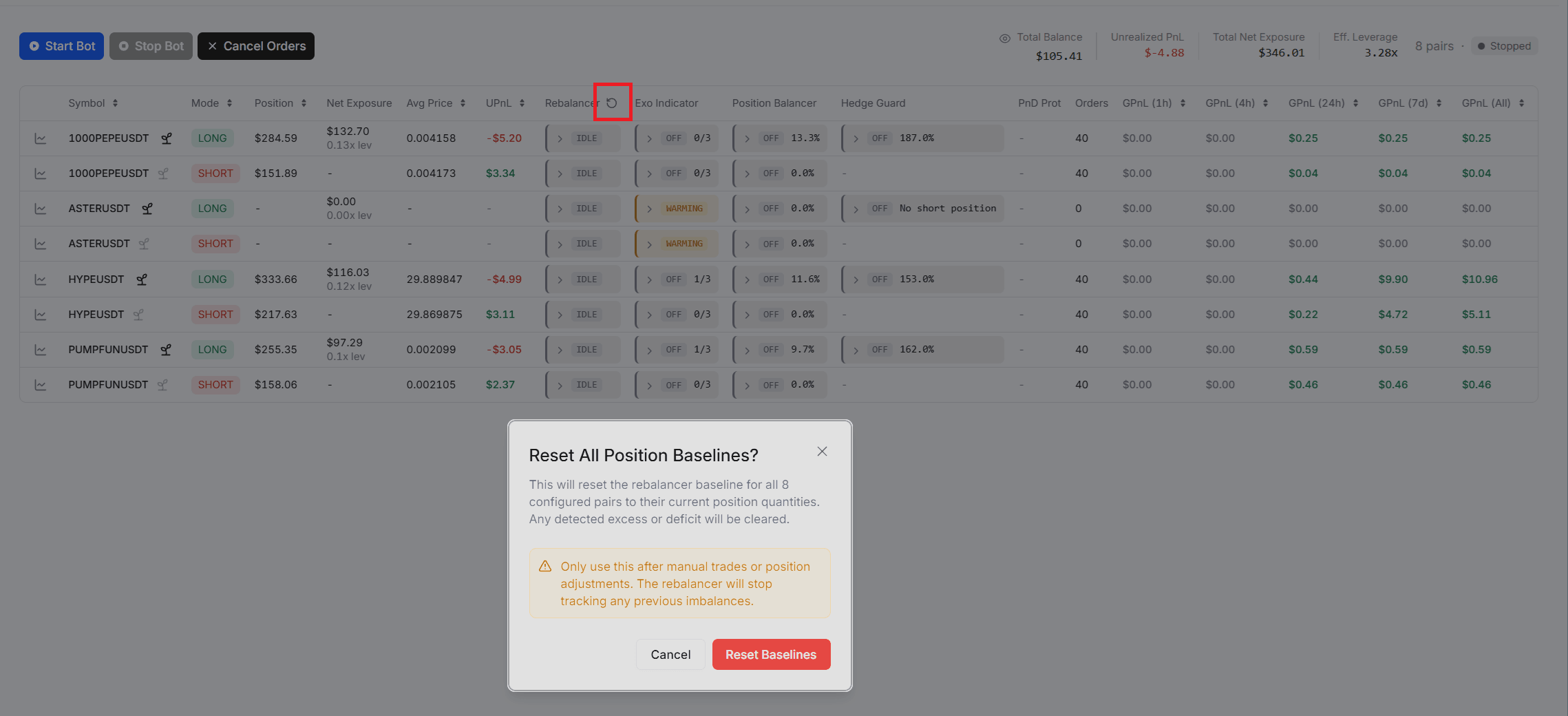Confirm with Reset Baselines button
This screenshot has width=1568, height=716.
point(771,654)
